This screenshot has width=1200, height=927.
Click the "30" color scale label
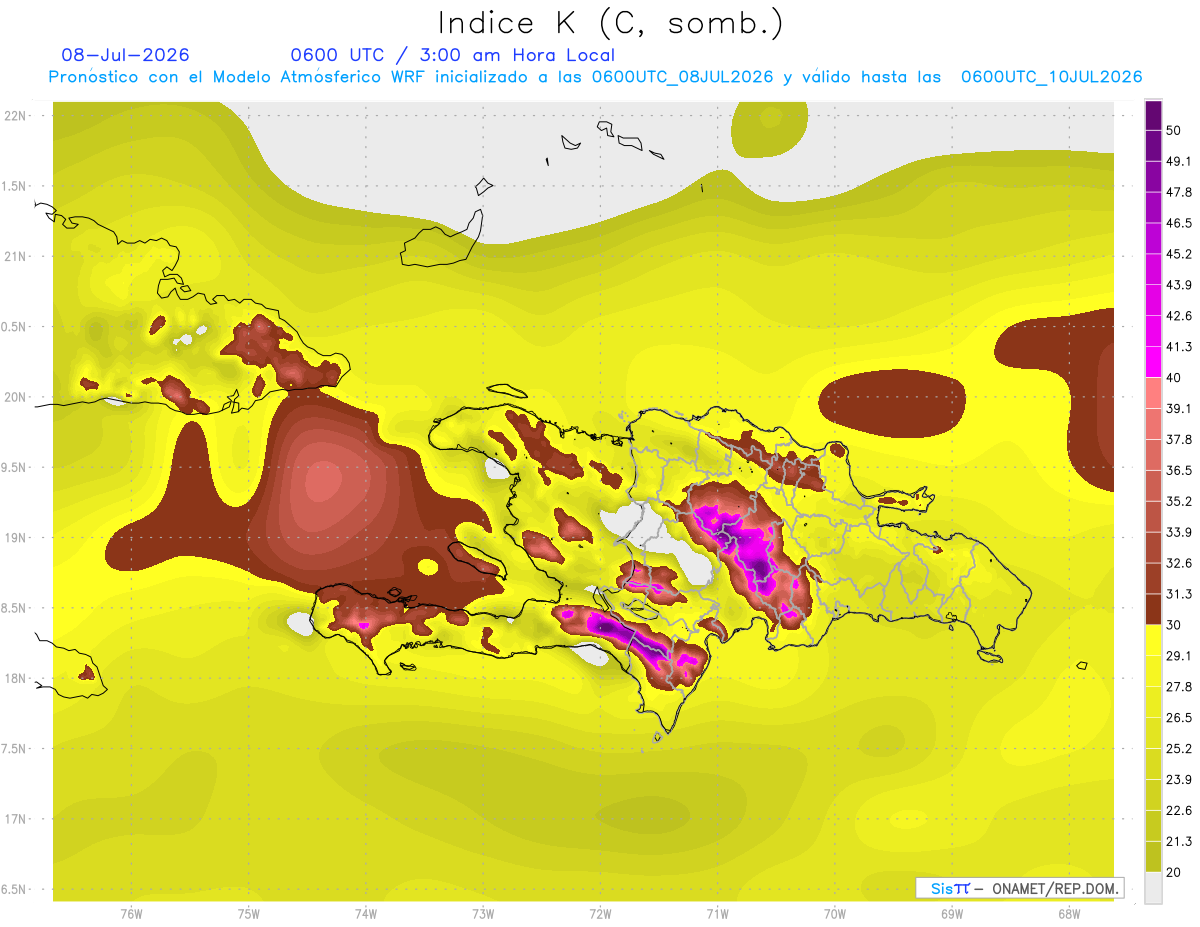point(1175,624)
